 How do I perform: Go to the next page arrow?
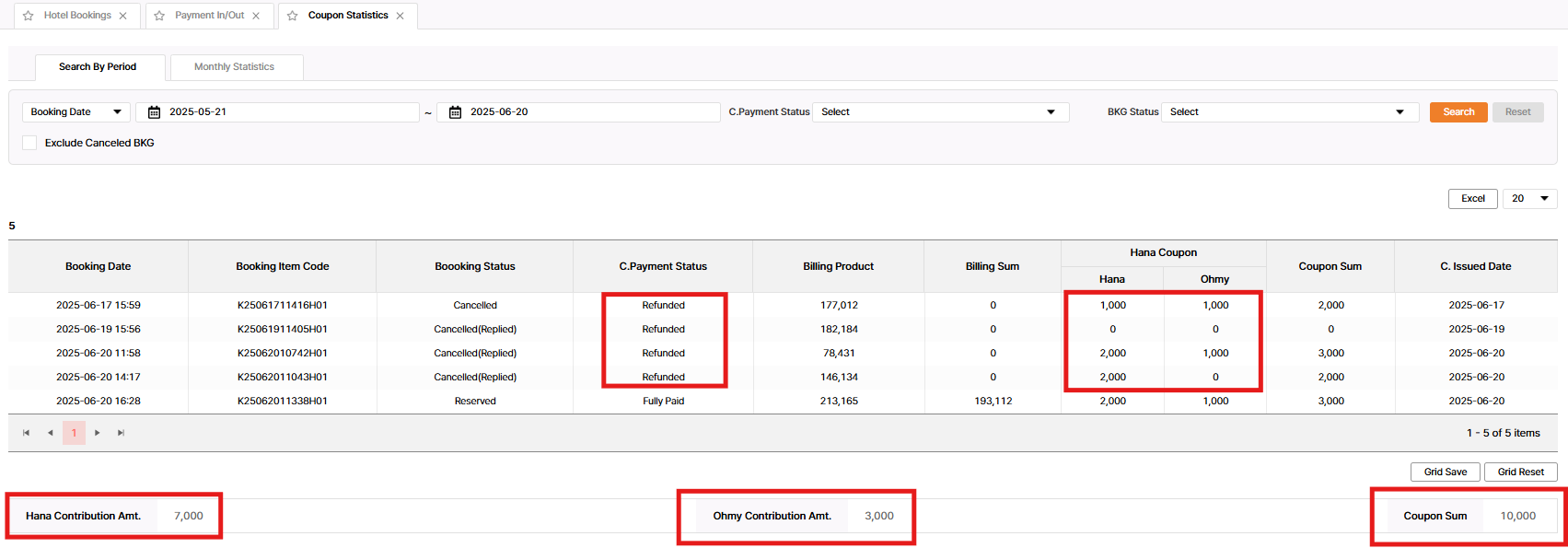(x=98, y=433)
